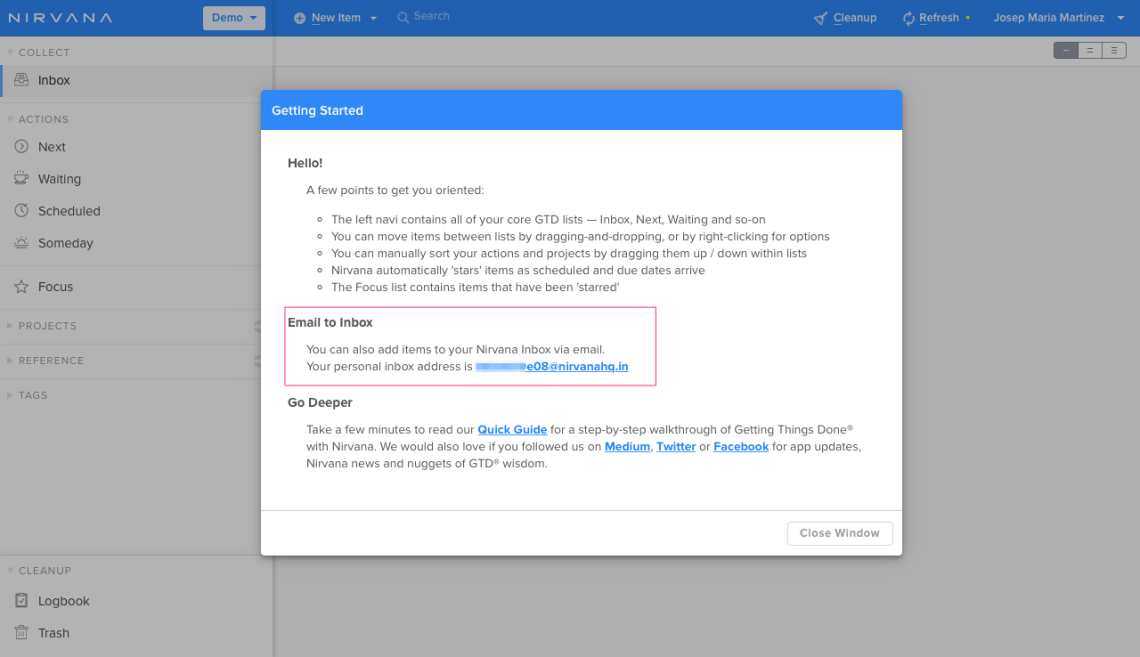The width and height of the screenshot is (1140, 657).
Task: Click the Go Deeper heading
Action: coord(320,403)
